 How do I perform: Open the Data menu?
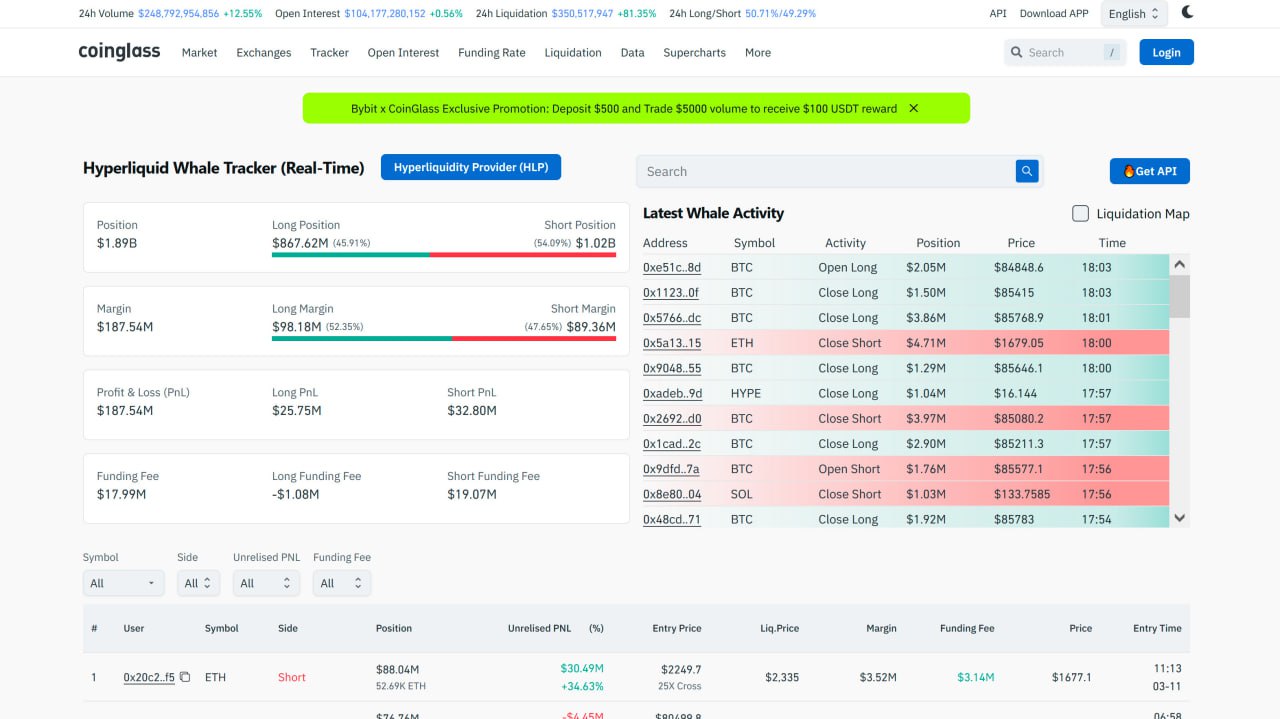632,52
